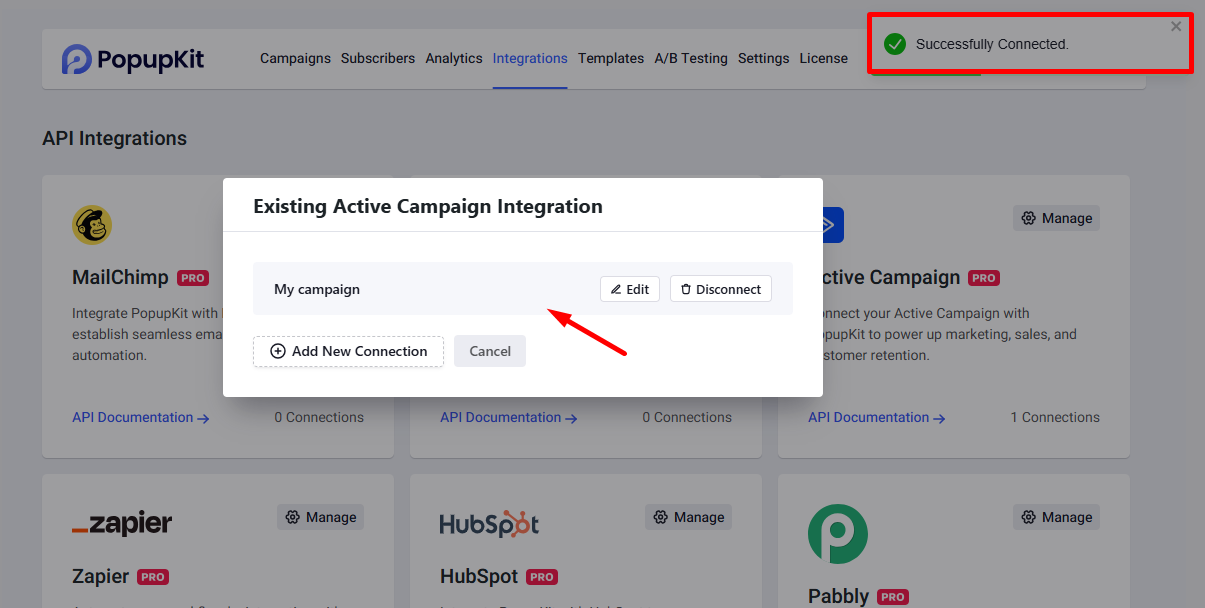Click the HubSpot logo
Screen dimensions: 1205x608
pos(489,524)
